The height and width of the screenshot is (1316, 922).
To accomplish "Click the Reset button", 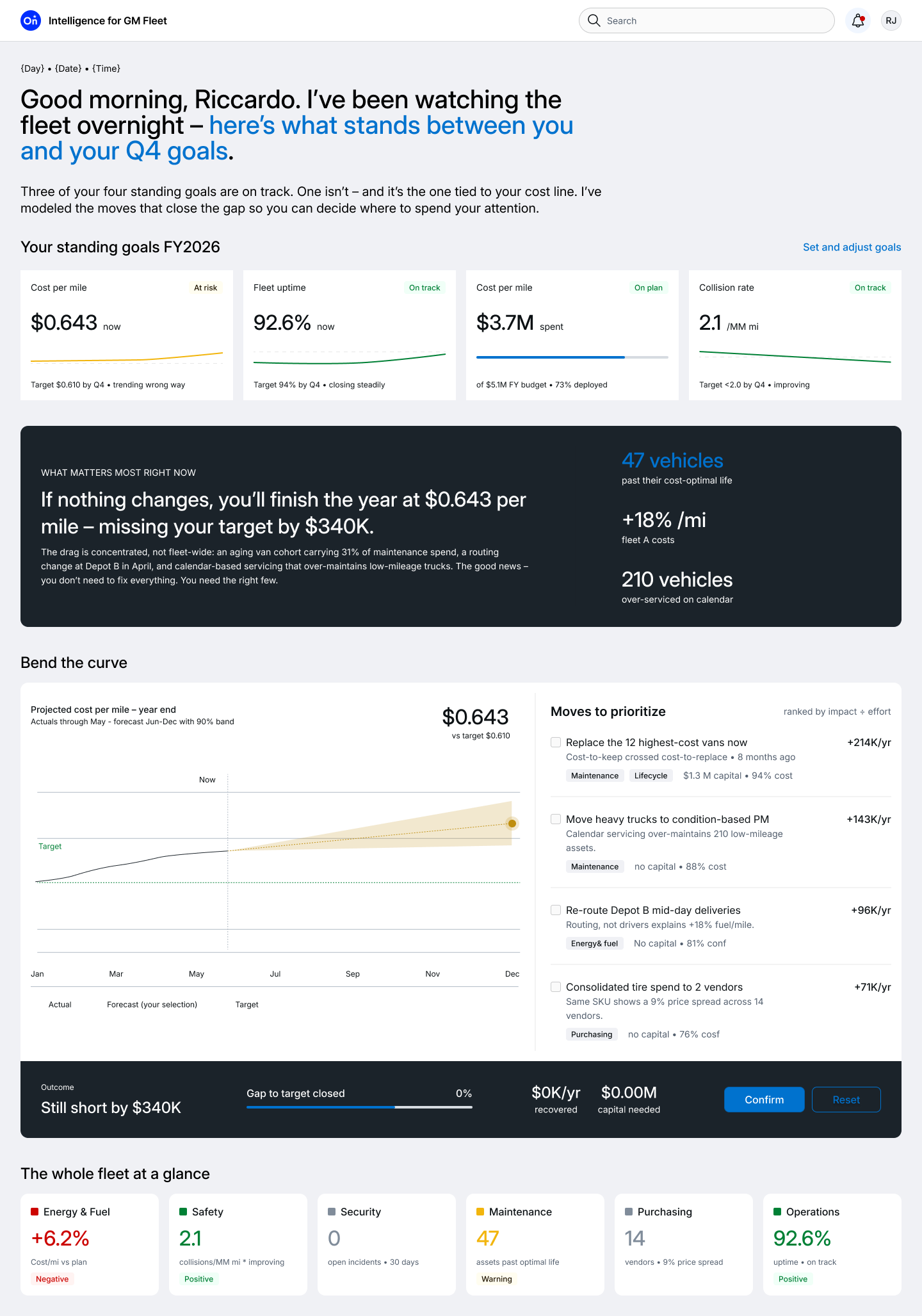I will (846, 1100).
